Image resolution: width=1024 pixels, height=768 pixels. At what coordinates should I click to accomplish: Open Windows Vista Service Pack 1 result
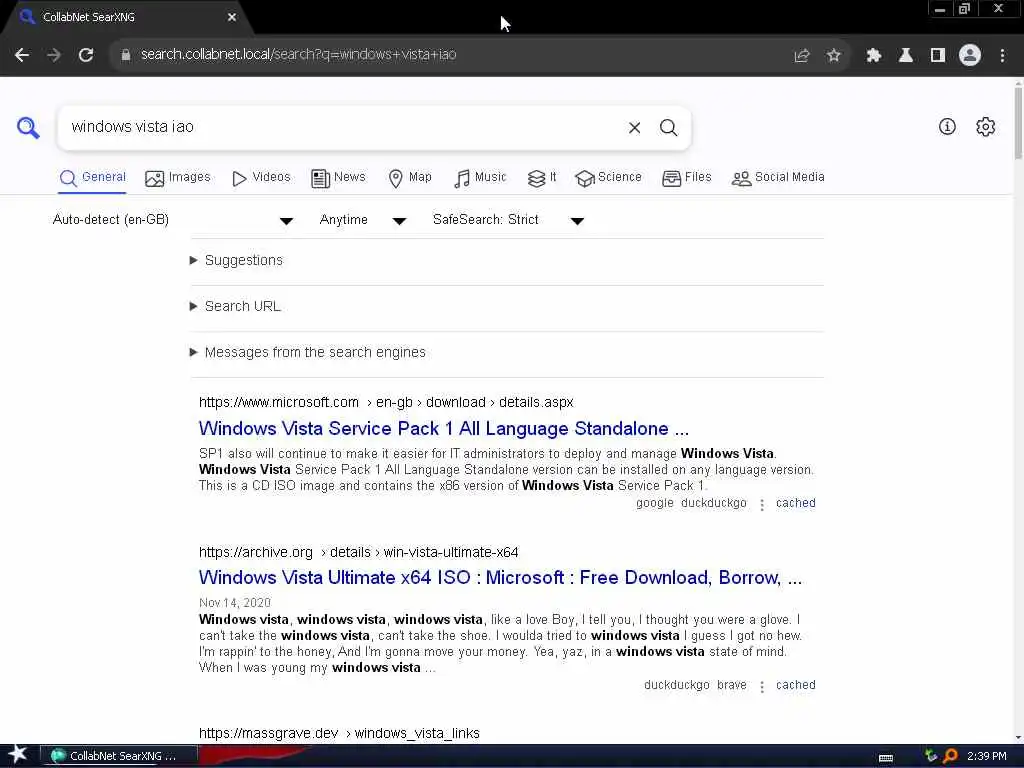pyautogui.click(x=443, y=428)
